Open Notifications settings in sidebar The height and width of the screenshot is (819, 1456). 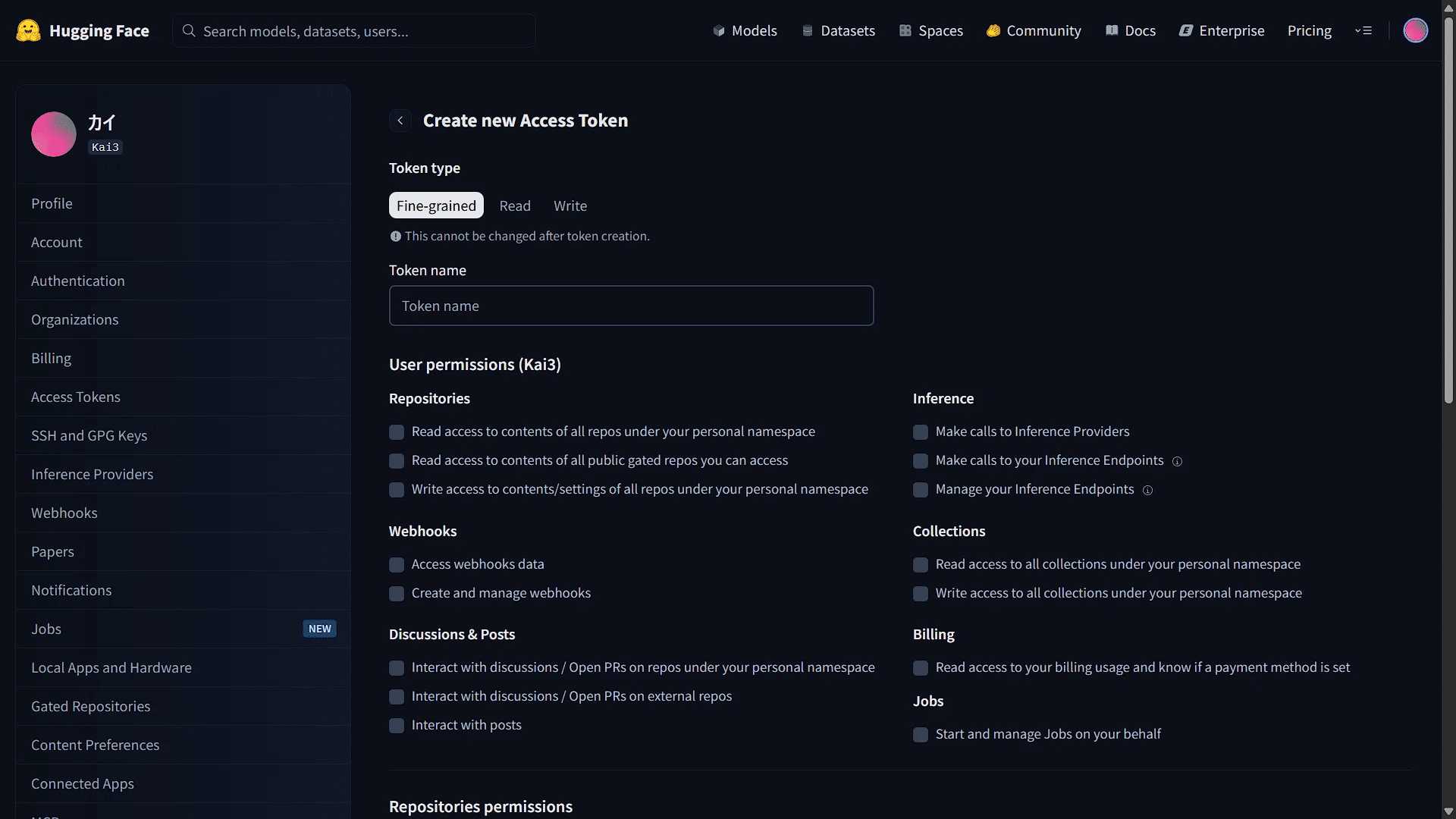[x=183, y=590]
